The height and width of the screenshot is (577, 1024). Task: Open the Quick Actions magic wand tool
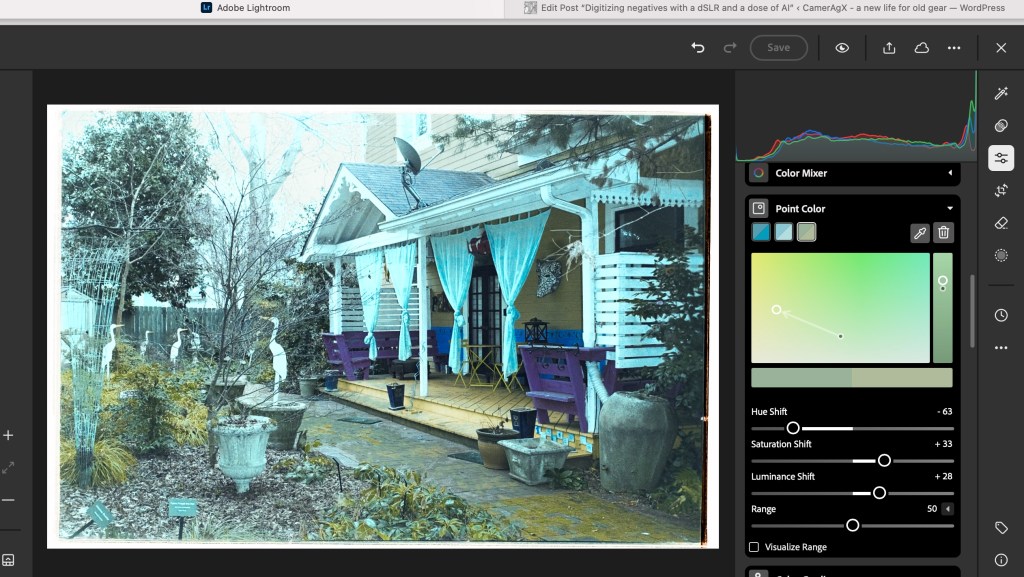(x=1001, y=93)
